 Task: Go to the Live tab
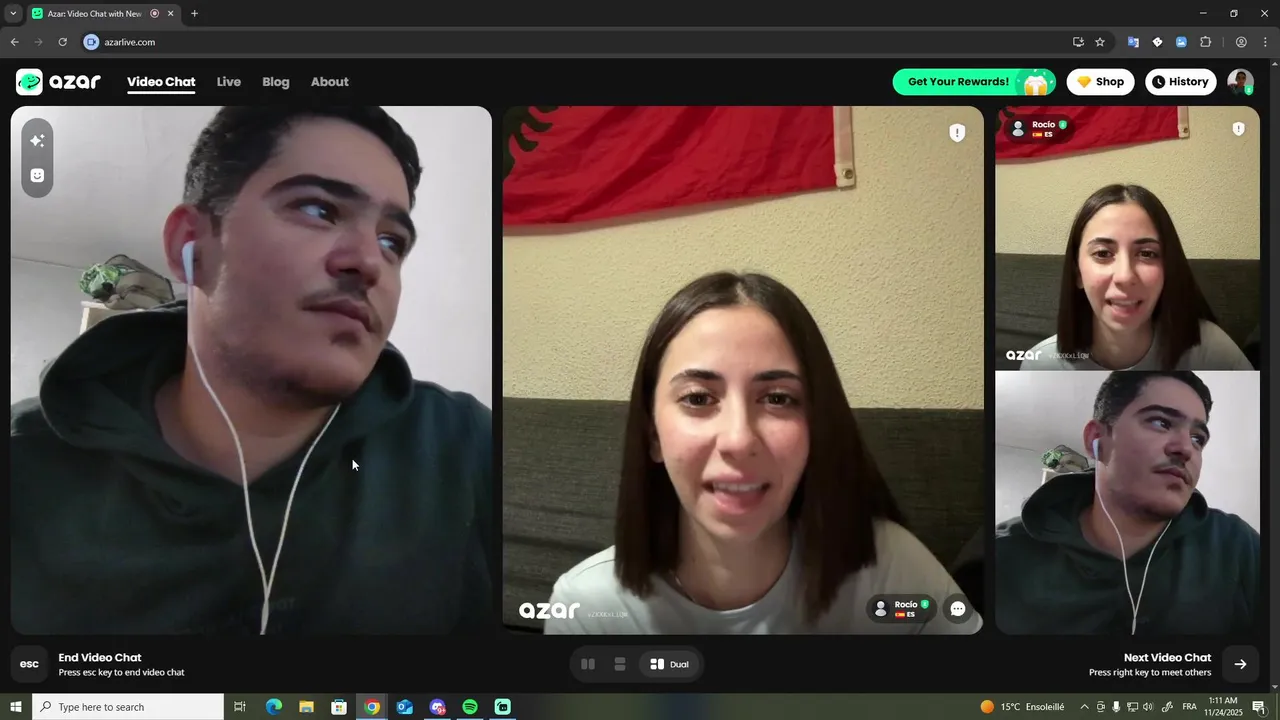(x=229, y=82)
